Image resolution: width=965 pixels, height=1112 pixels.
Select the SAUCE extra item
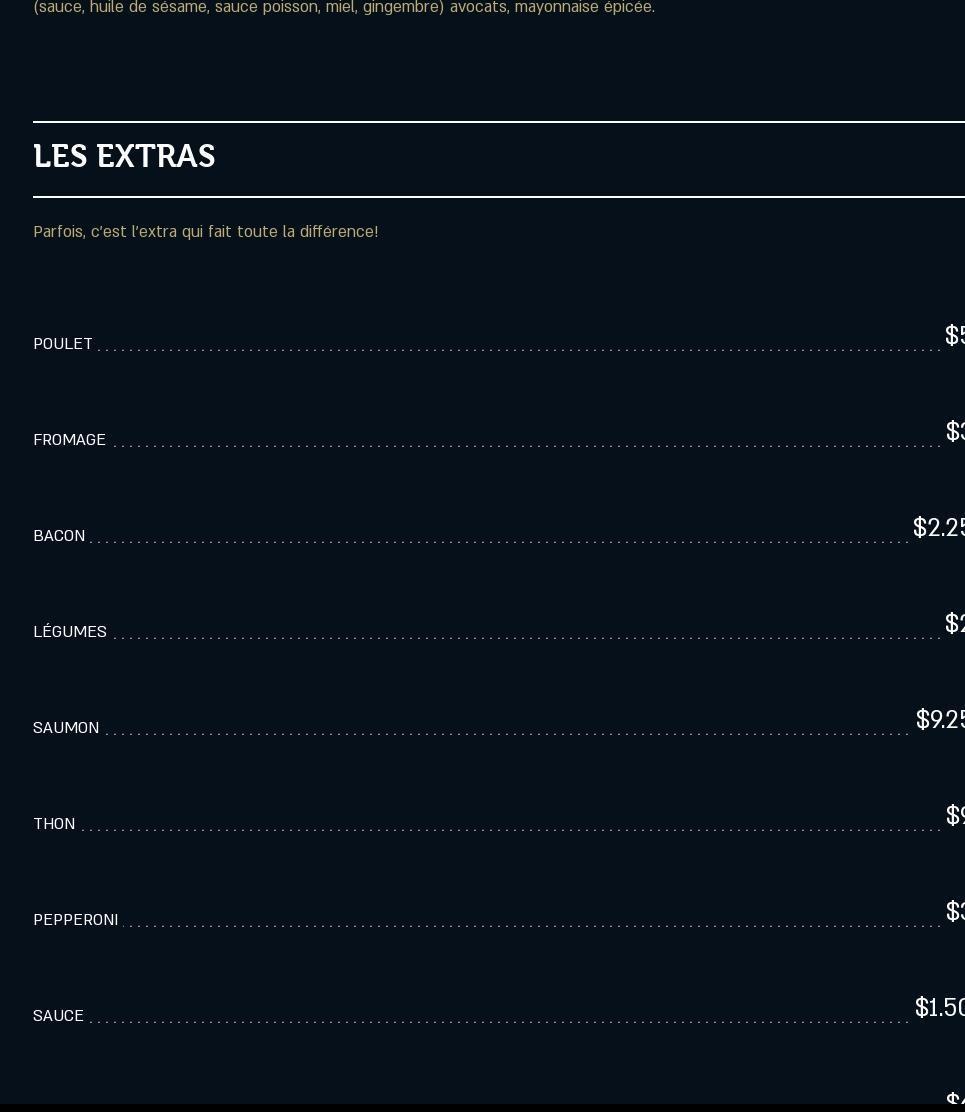[x=58, y=1016]
